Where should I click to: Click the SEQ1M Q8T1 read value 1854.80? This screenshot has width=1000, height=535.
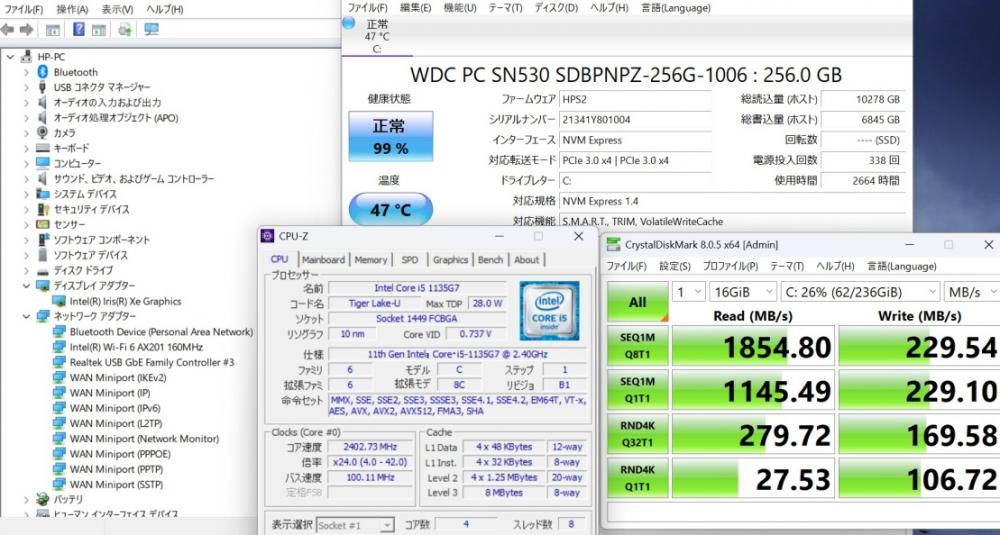(753, 346)
